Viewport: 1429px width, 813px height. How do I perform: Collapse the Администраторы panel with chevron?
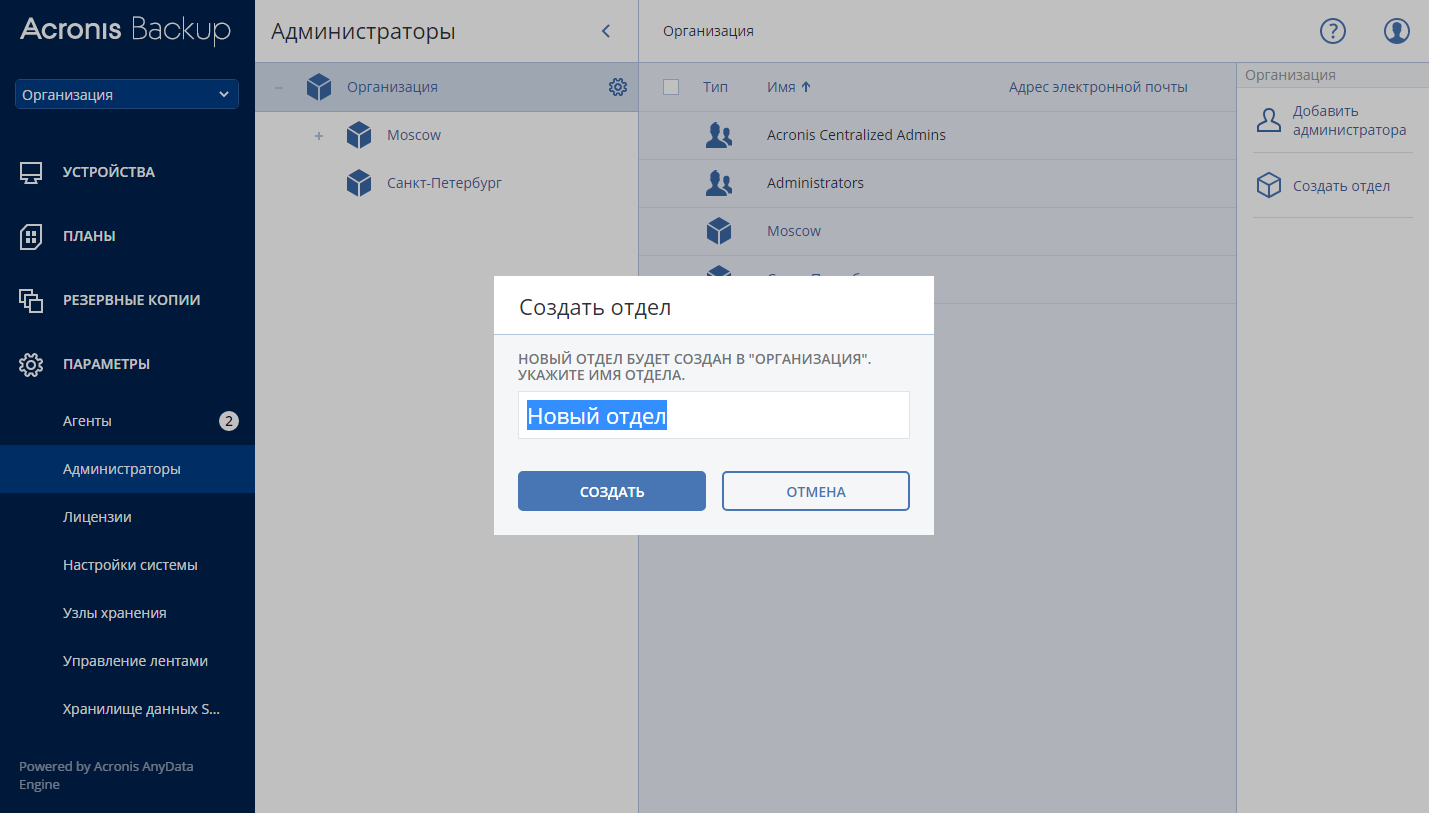click(605, 31)
